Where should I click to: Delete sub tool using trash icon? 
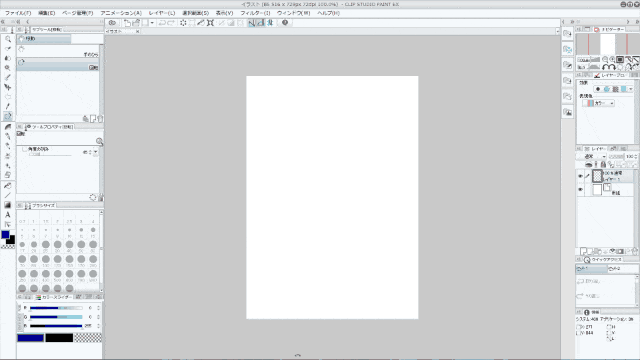point(100,119)
